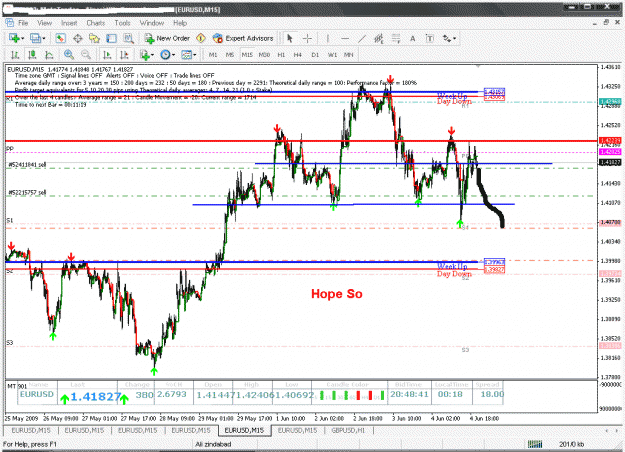Image resolution: width=625 pixels, height=452 pixels.
Task: Select the trendline tool
Action: pyautogui.click(x=362, y=38)
